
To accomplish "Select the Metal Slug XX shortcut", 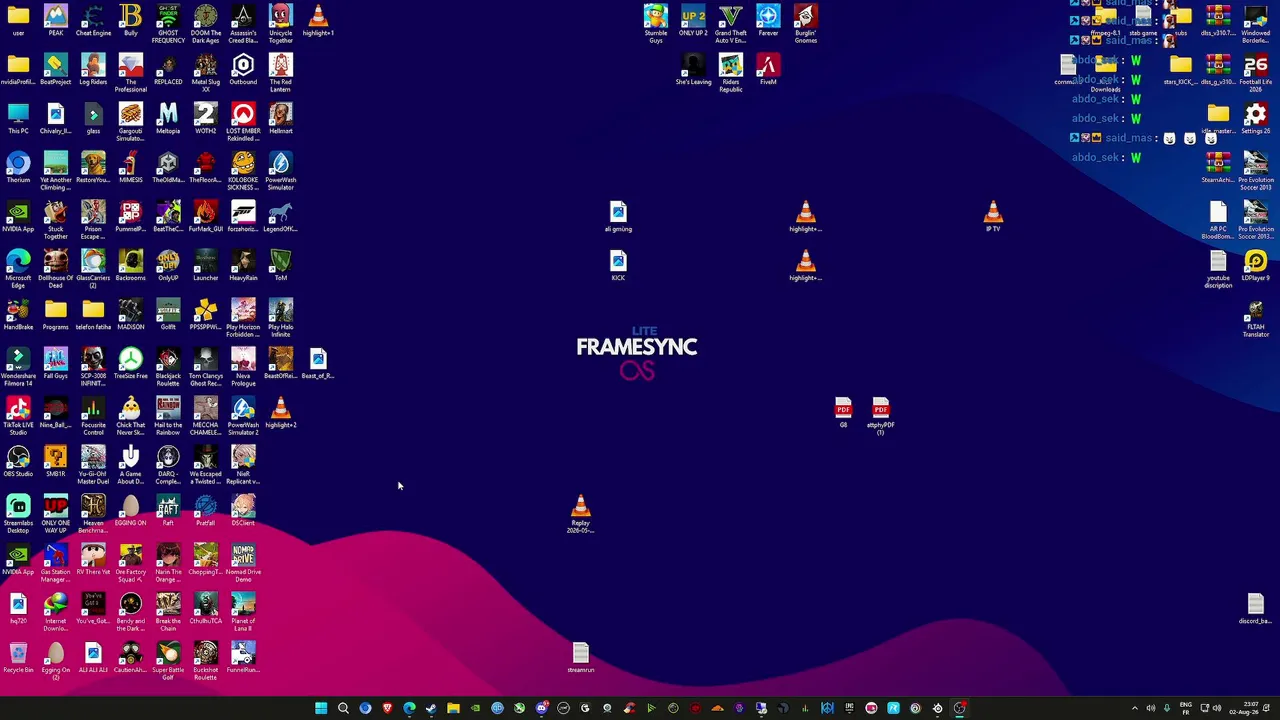I will 205,73.
